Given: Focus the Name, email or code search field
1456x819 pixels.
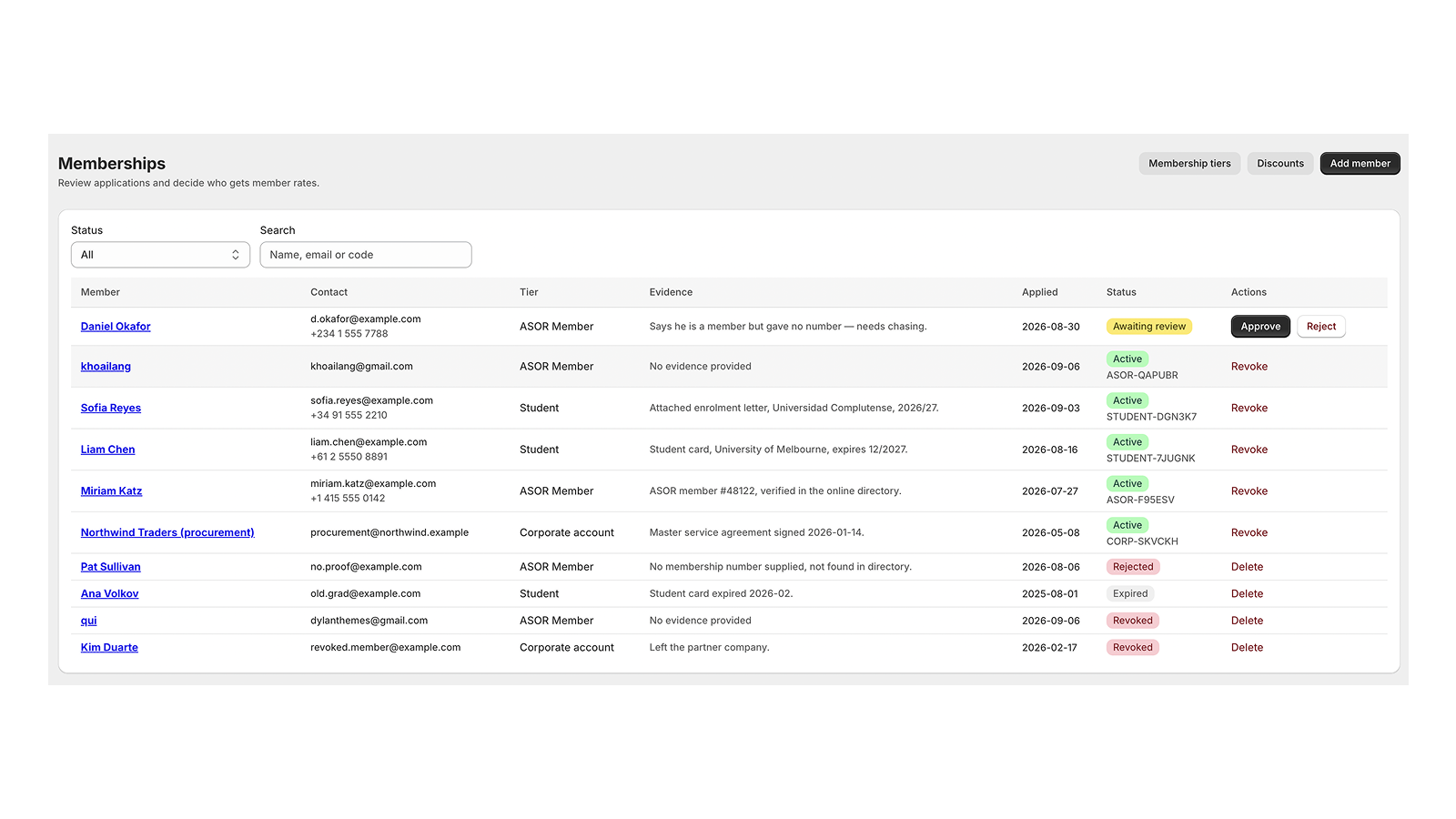Looking at the screenshot, I should (366, 255).
